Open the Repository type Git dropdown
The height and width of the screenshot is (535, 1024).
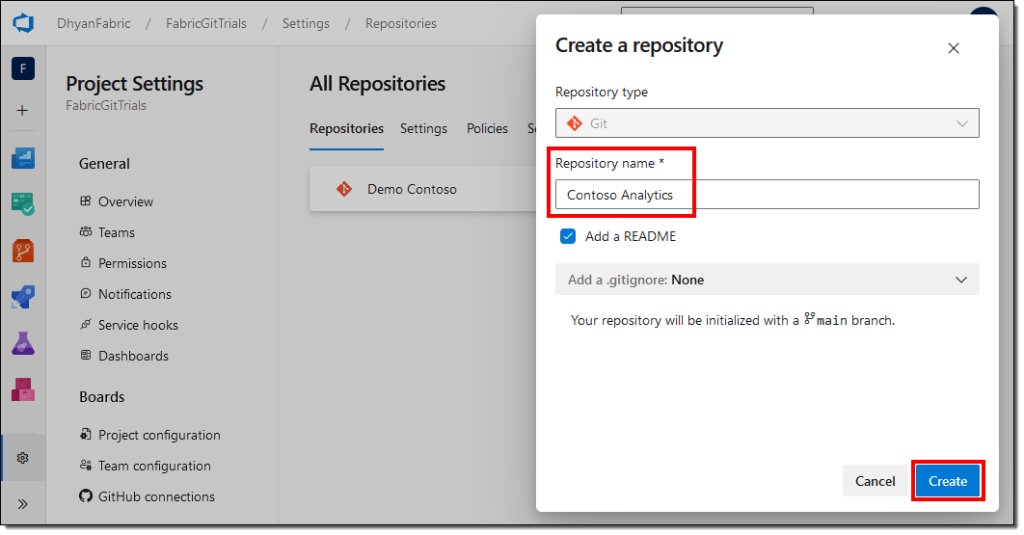tap(766, 123)
